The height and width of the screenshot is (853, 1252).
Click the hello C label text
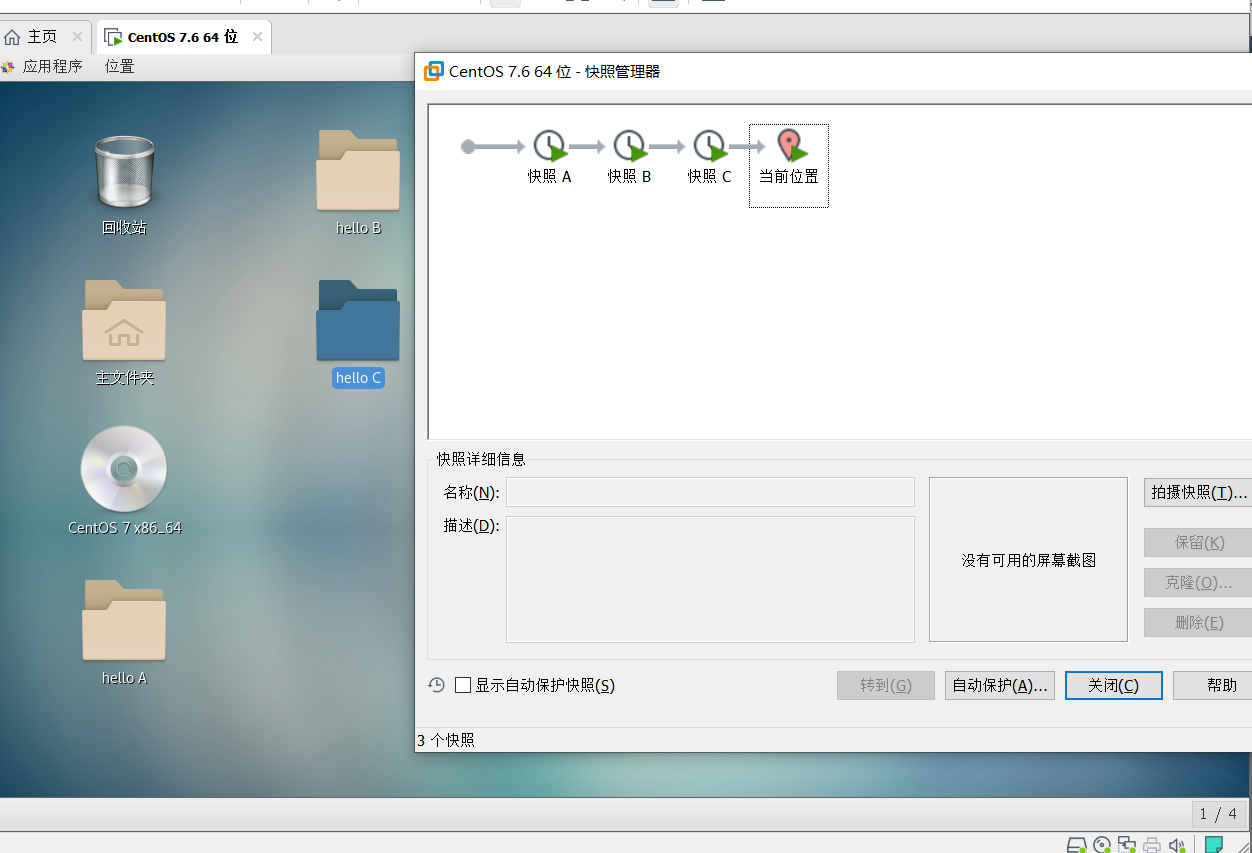pos(358,378)
